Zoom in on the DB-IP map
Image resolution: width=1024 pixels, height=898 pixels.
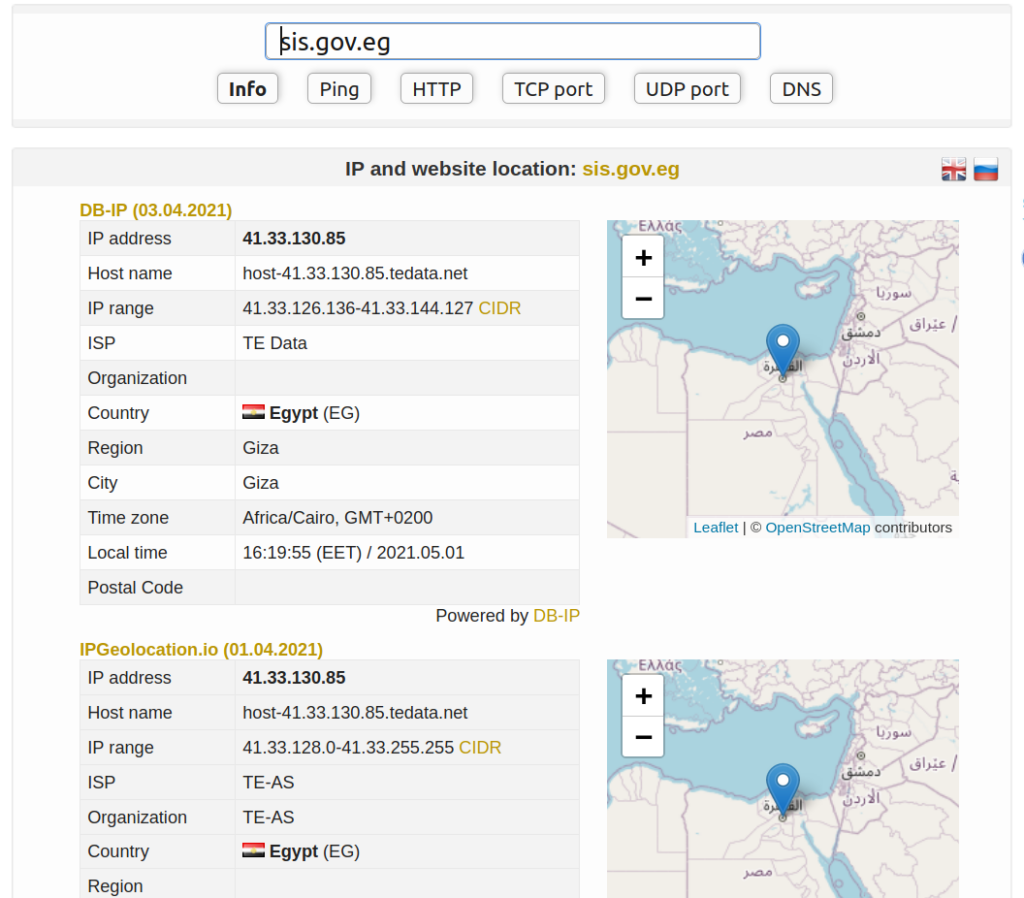(x=643, y=257)
